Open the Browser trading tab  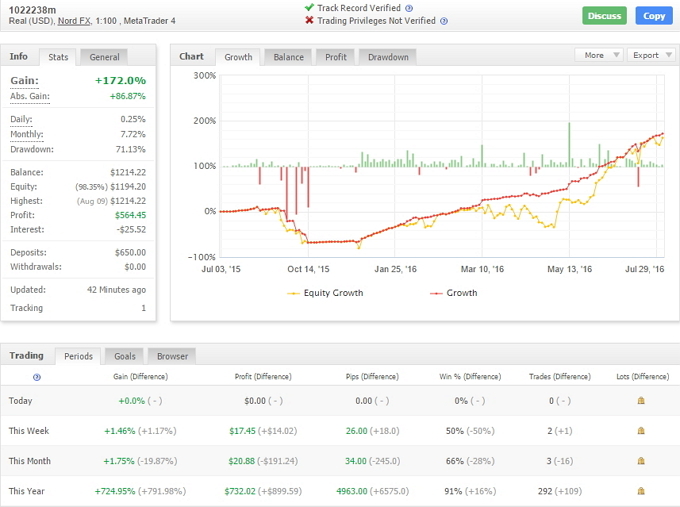[172, 356]
